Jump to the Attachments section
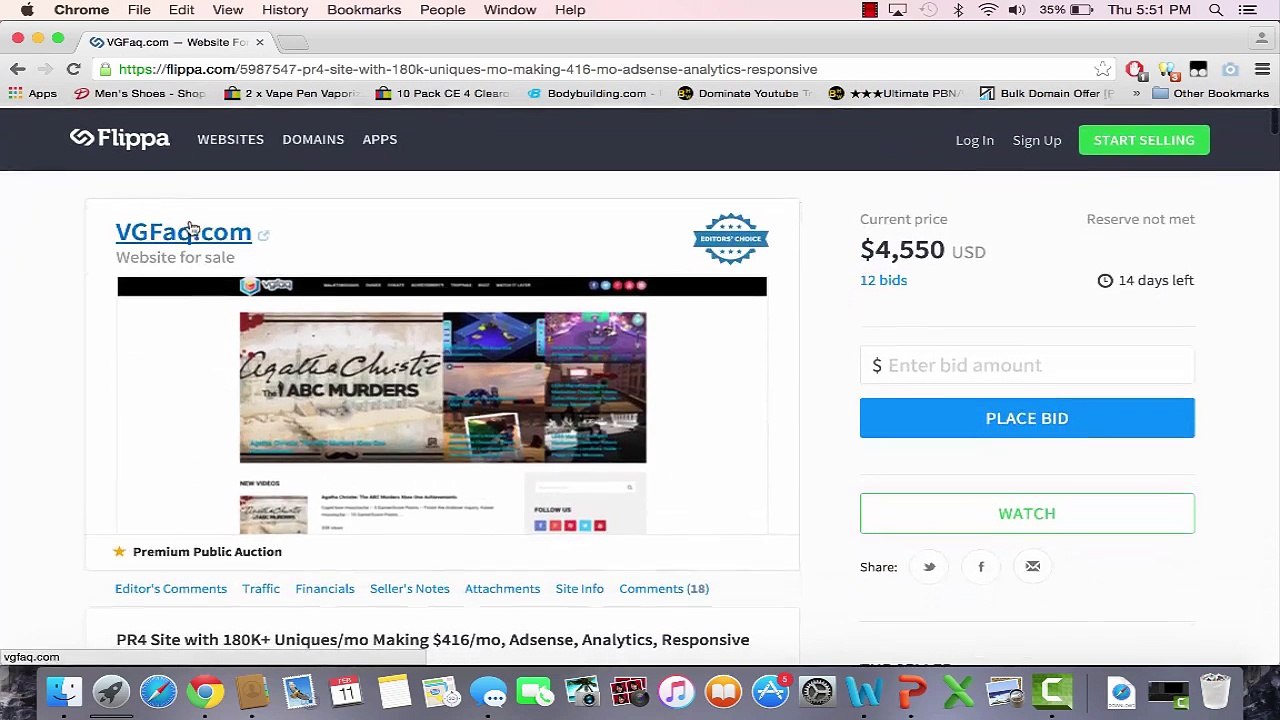The height and width of the screenshot is (720, 1280). pyautogui.click(x=502, y=589)
